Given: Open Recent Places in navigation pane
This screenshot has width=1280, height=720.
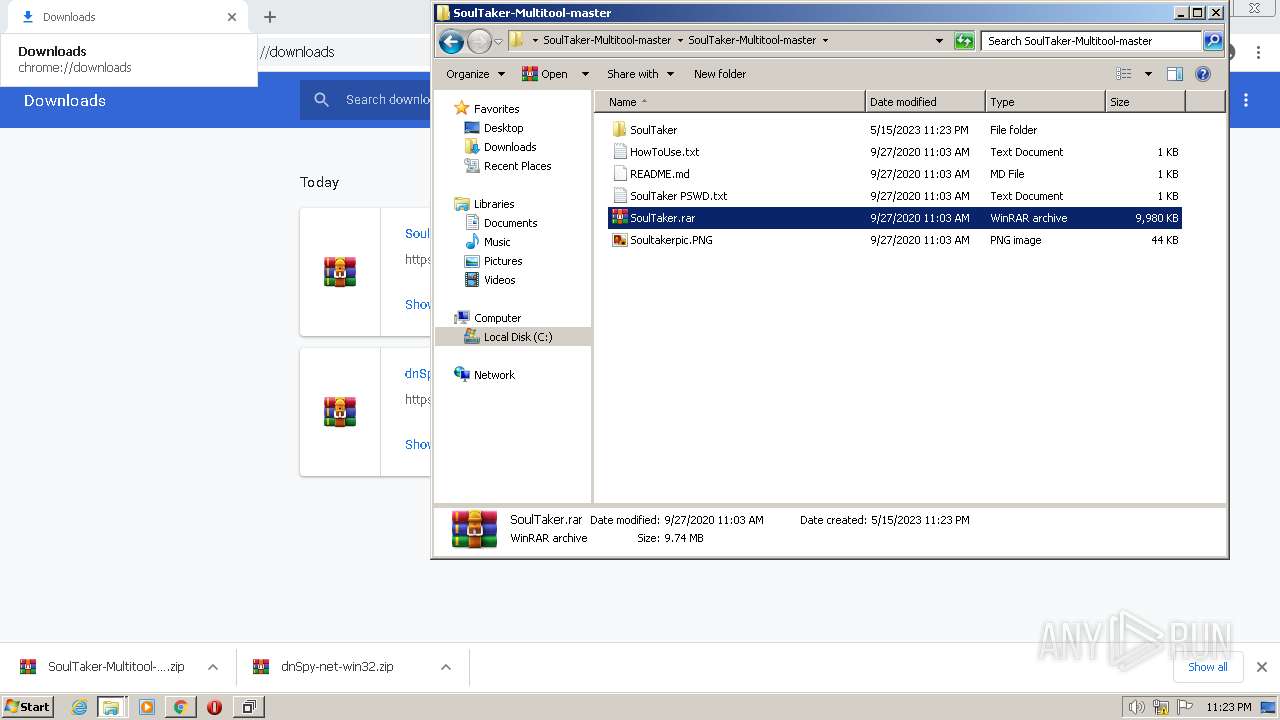Looking at the screenshot, I should pyautogui.click(x=517, y=166).
